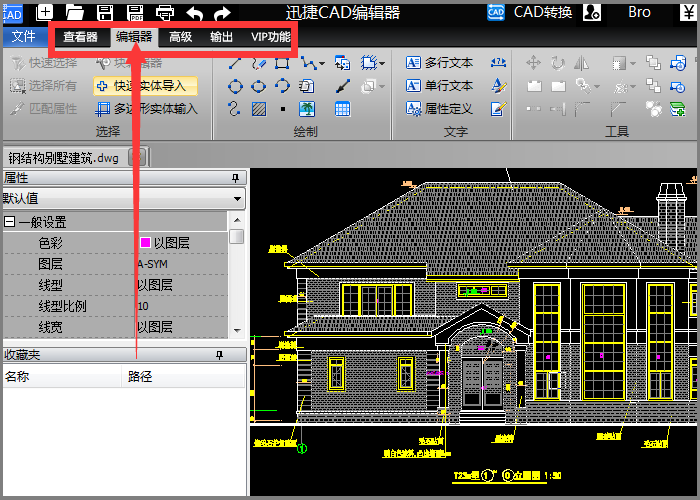The image size is (700, 500).
Task: Click the edit text note icon
Action: [x=498, y=108]
